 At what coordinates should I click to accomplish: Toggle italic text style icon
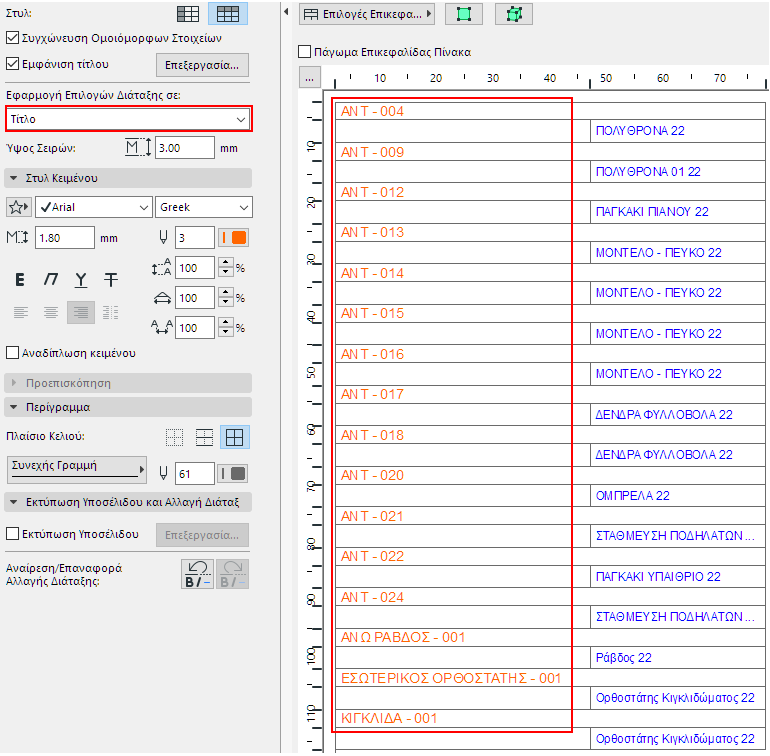pyautogui.click(x=51, y=280)
